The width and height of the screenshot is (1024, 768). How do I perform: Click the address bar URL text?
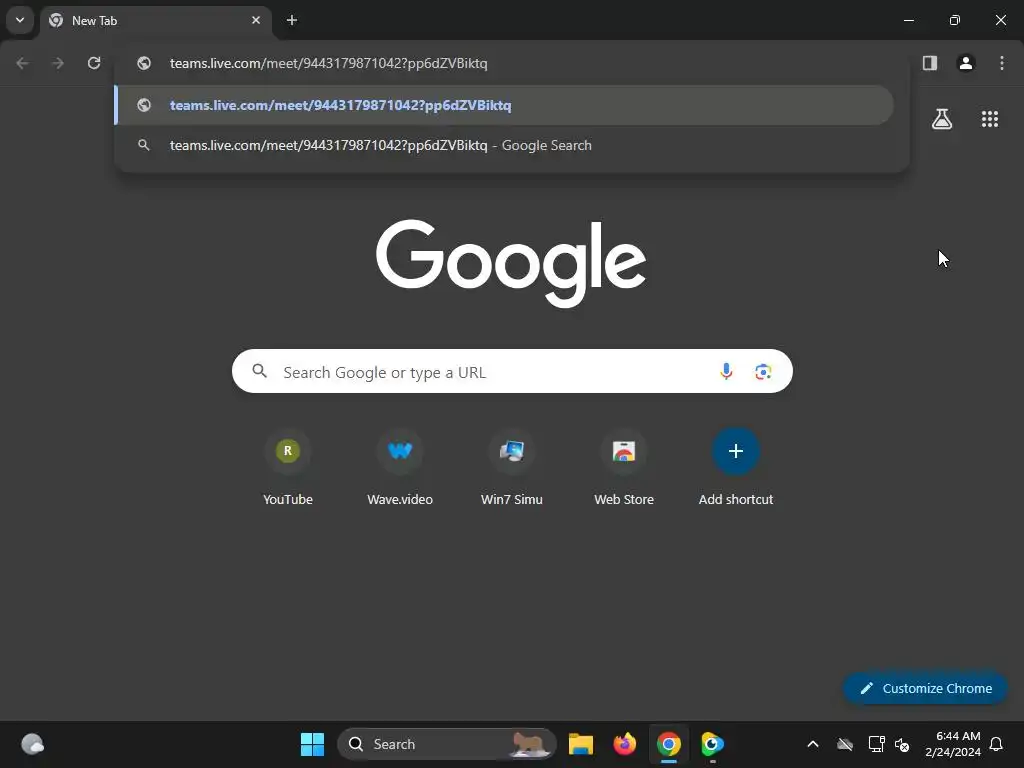328,63
